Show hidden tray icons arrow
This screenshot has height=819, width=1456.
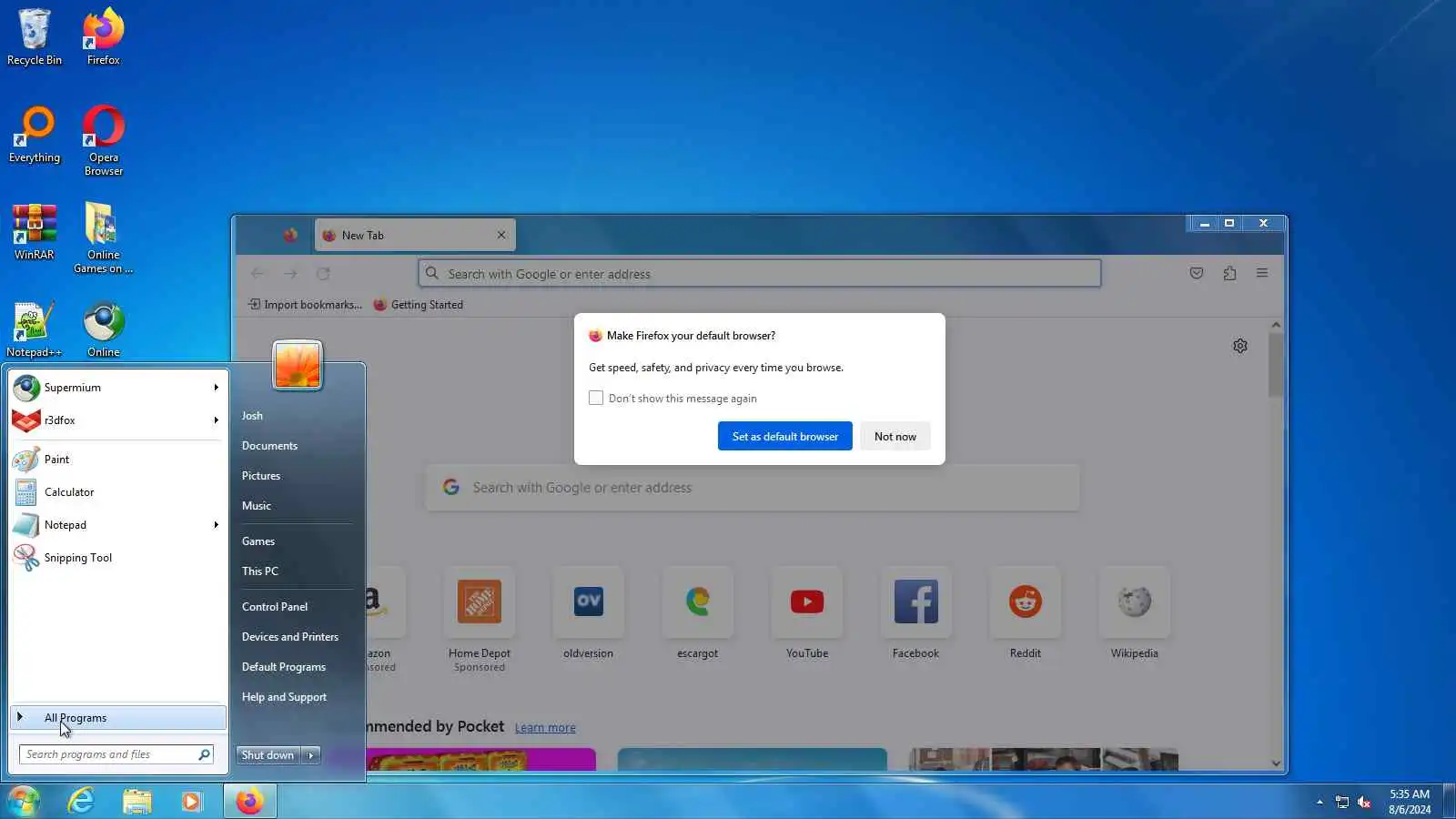1319,802
